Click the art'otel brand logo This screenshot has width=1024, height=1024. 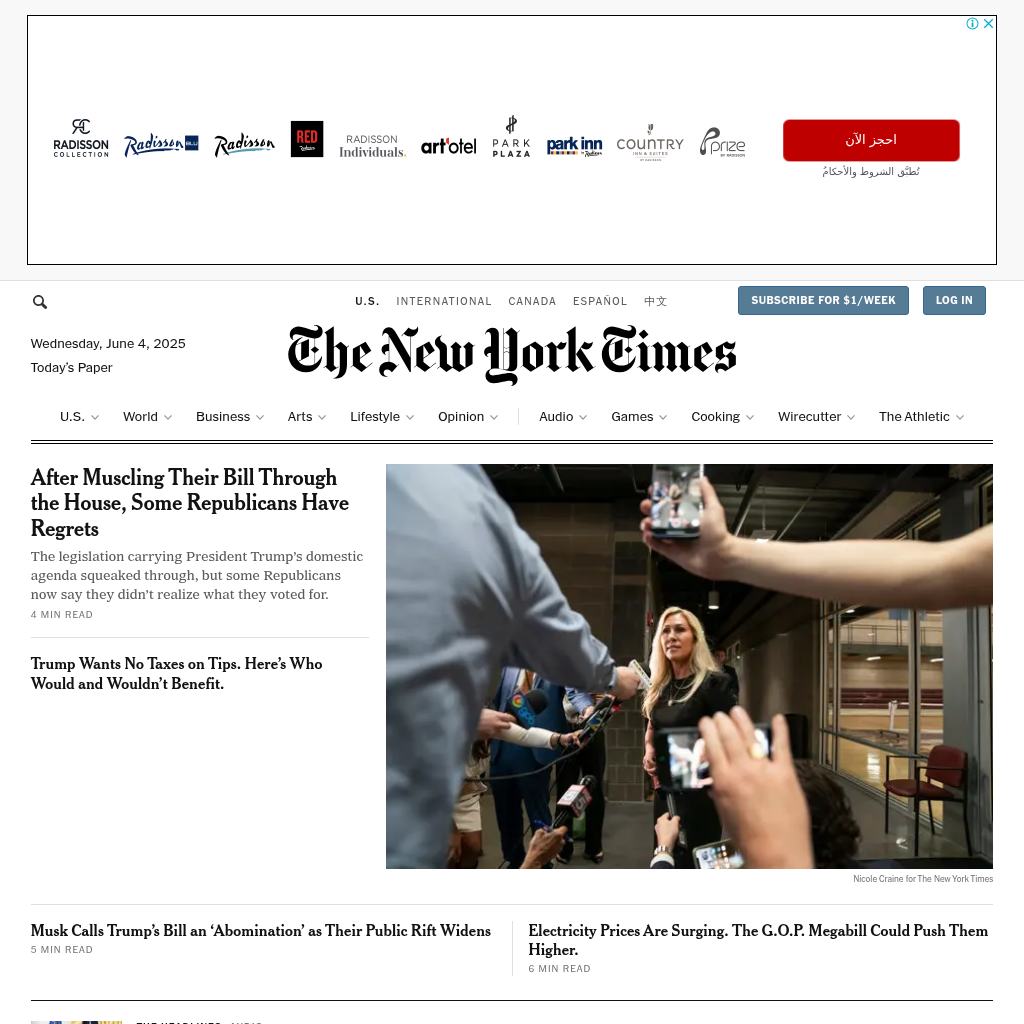coord(449,146)
